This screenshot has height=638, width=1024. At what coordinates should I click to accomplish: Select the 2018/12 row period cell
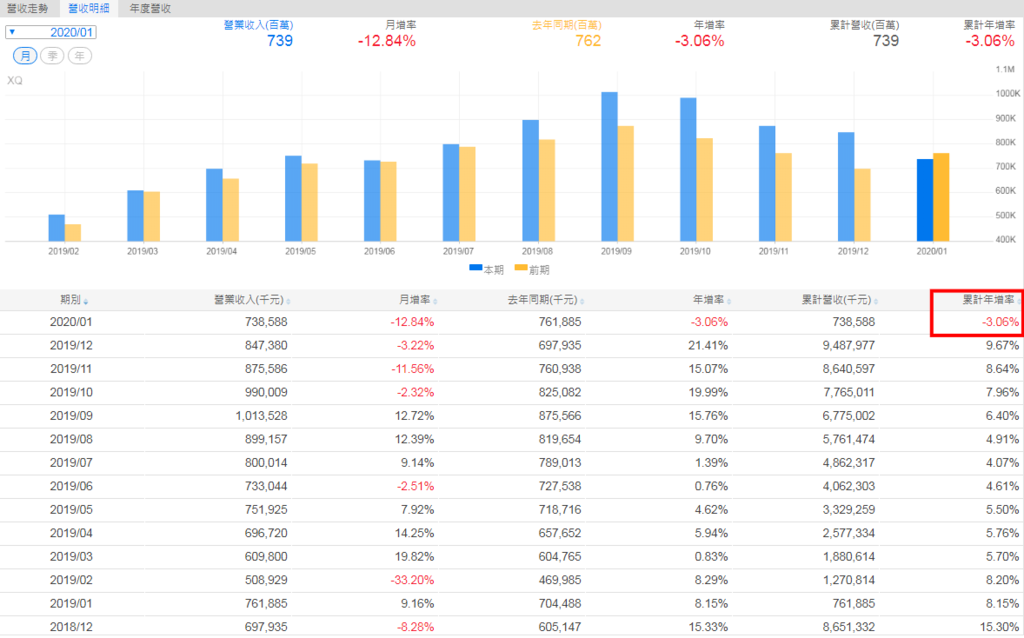[x=71, y=627]
